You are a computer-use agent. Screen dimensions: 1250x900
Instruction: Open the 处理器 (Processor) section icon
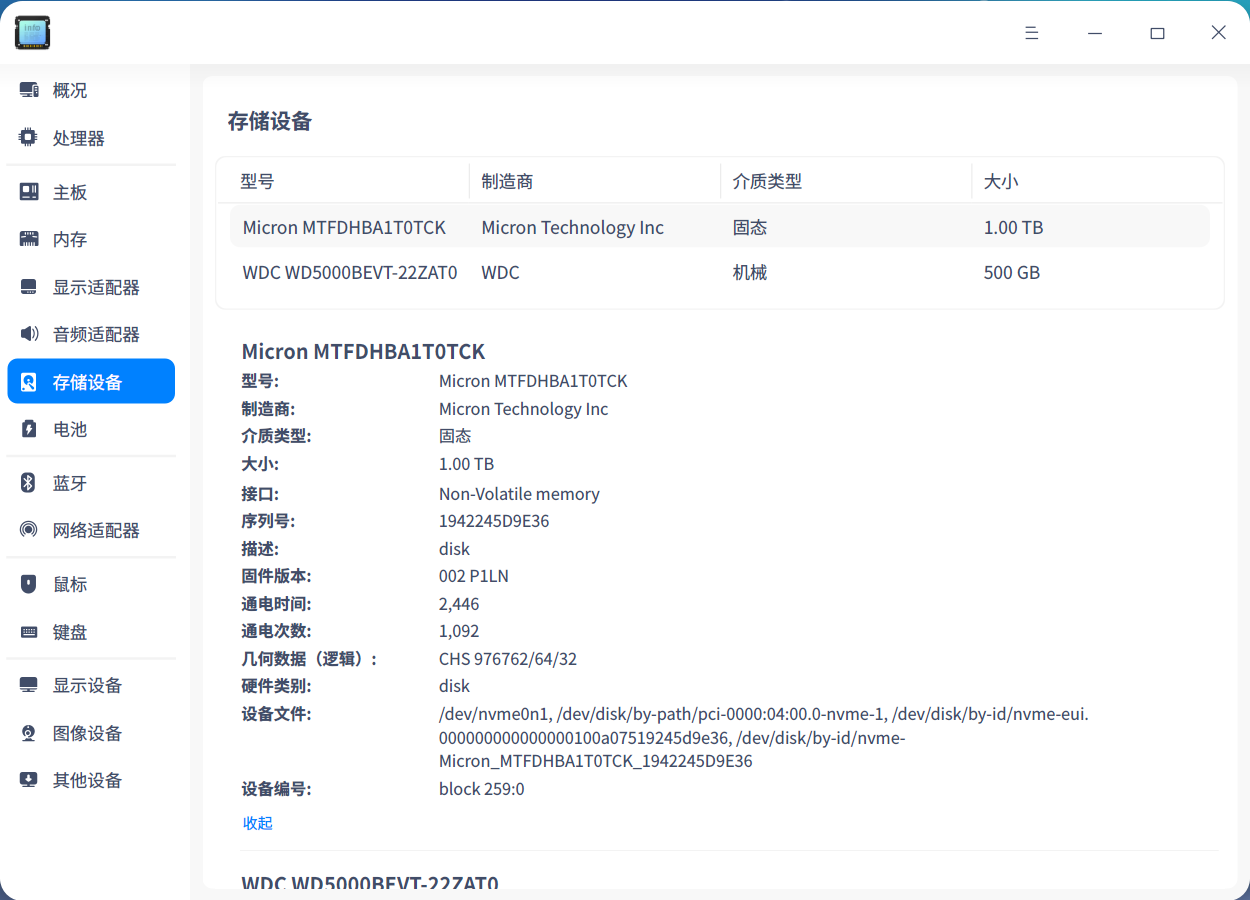coord(28,137)
